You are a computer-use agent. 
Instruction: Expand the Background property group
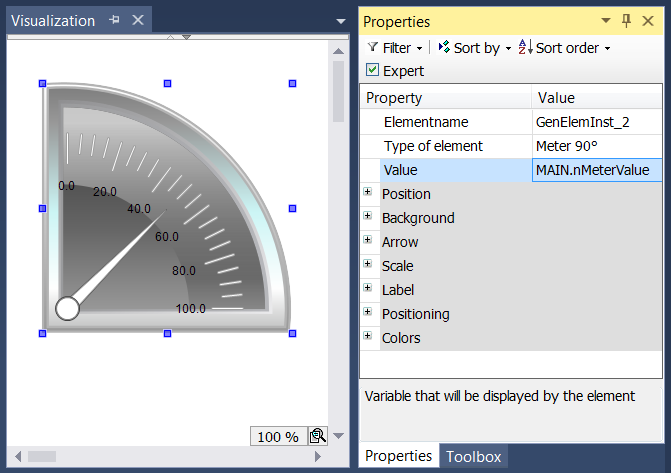368,215
